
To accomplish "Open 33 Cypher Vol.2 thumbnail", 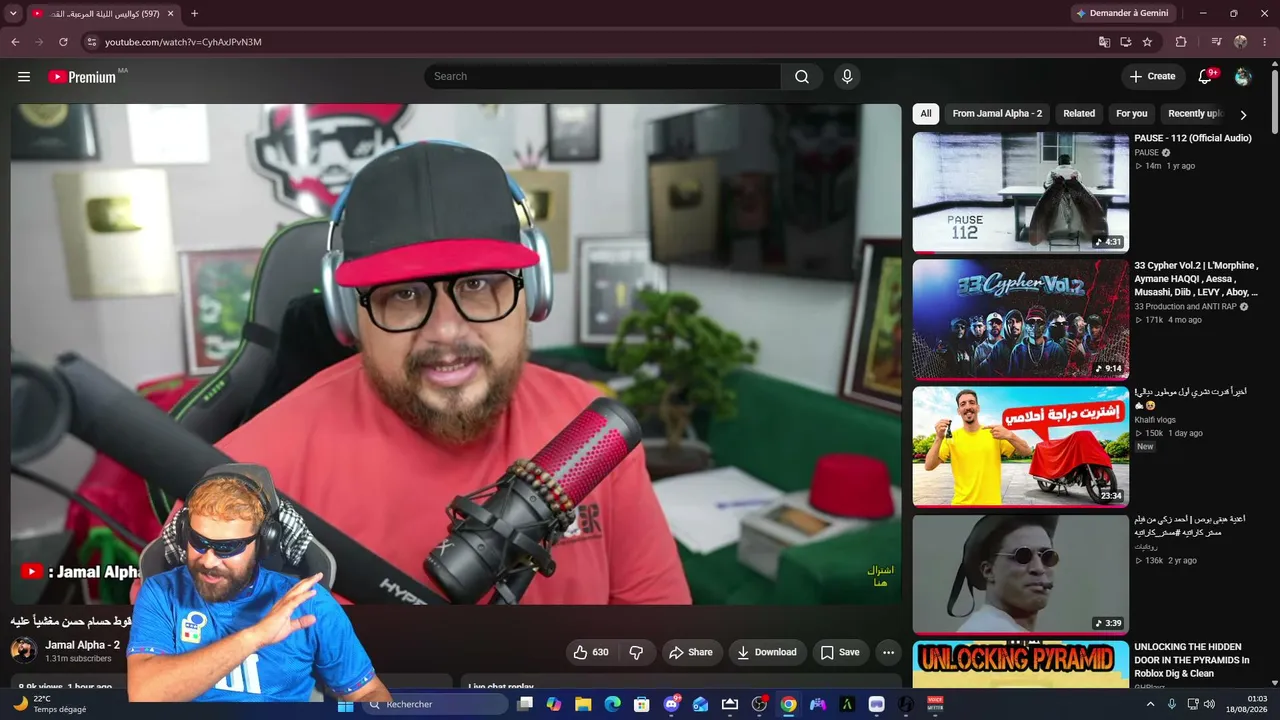I will [x=1021, y=320].
